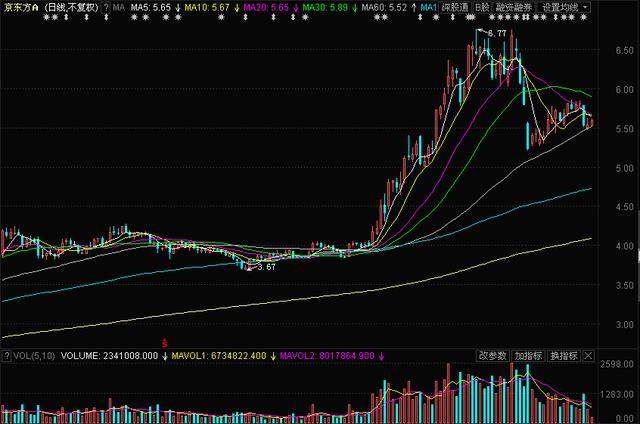Click the 京东方A stock name
Viewport: 640px width, 424px height.
point(21,7)
